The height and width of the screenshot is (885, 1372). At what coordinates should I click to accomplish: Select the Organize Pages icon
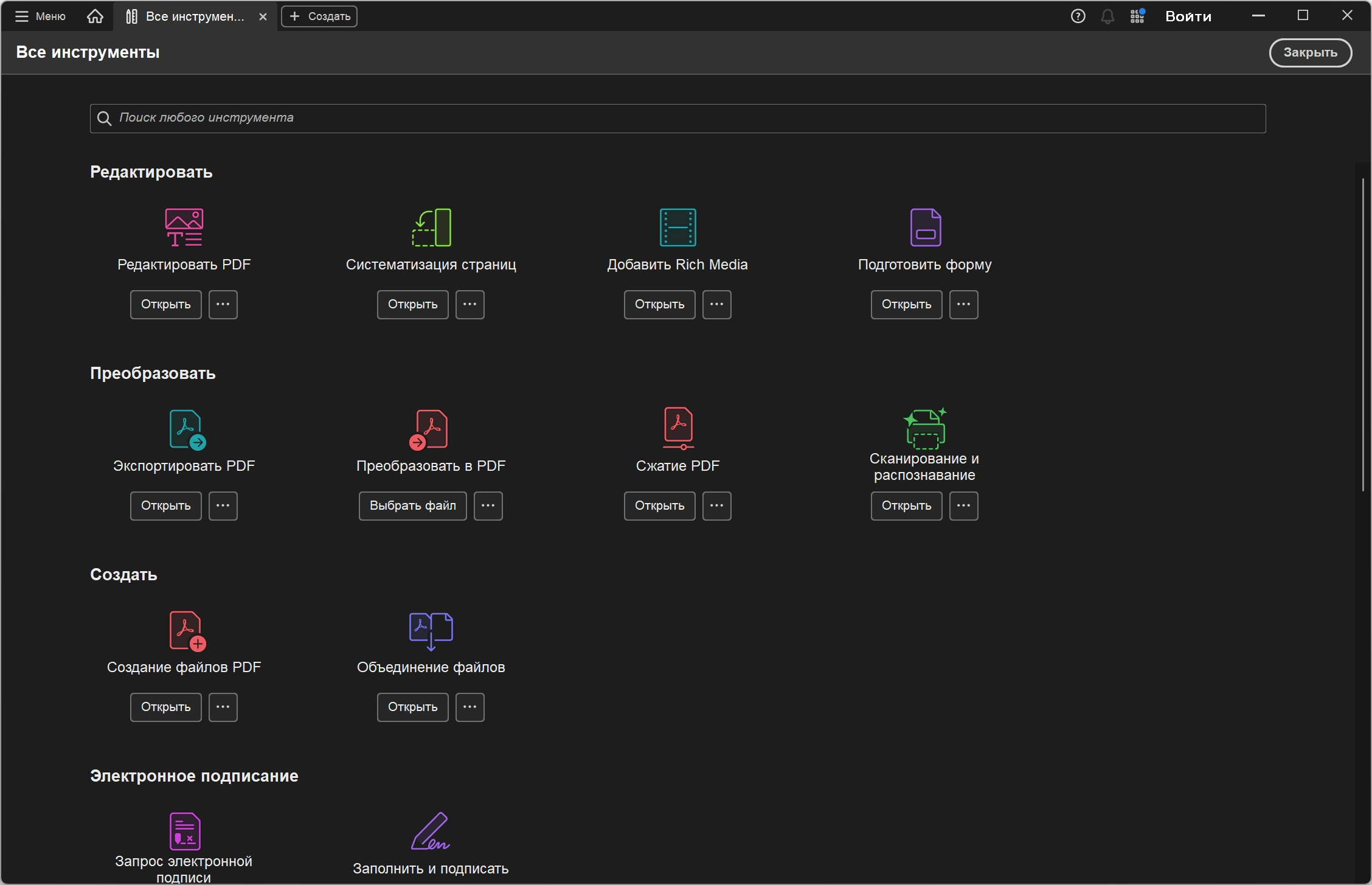coord(431,227)
